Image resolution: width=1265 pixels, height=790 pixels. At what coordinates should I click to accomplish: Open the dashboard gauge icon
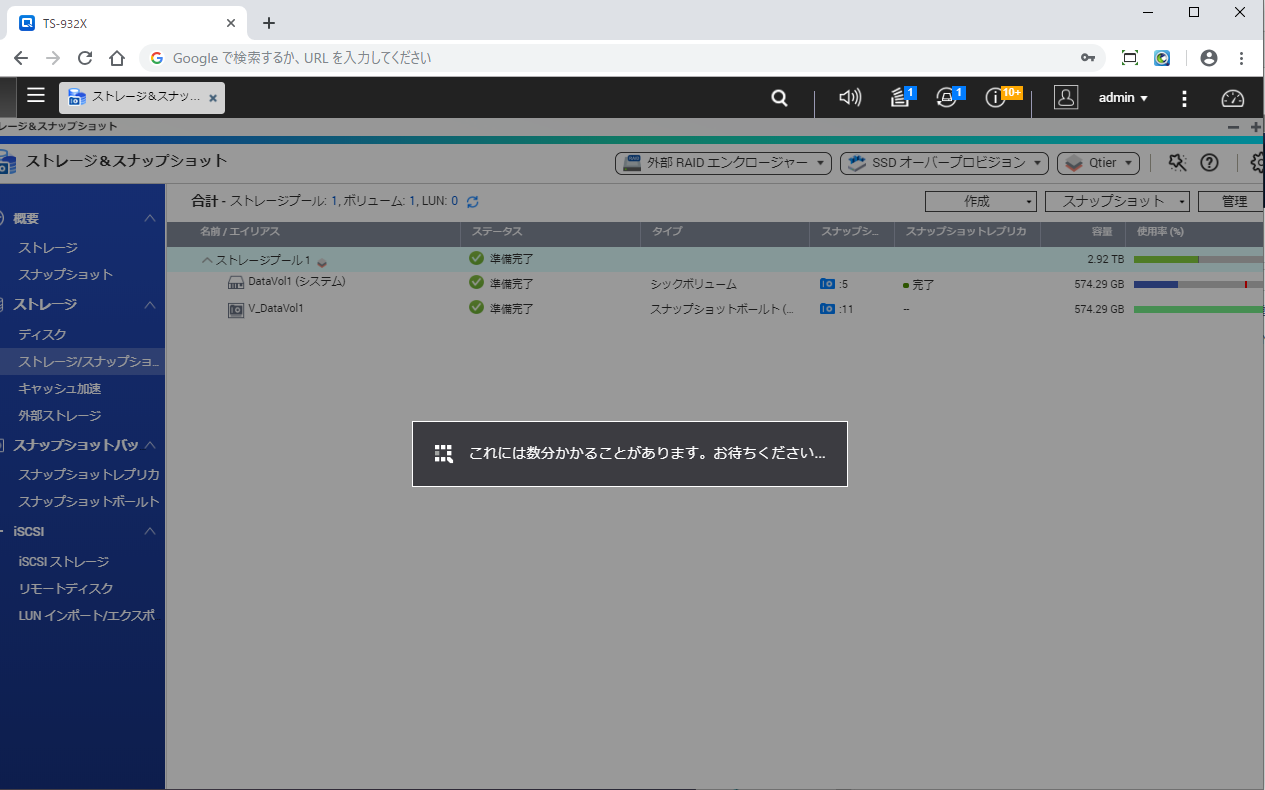(1233, 98)
